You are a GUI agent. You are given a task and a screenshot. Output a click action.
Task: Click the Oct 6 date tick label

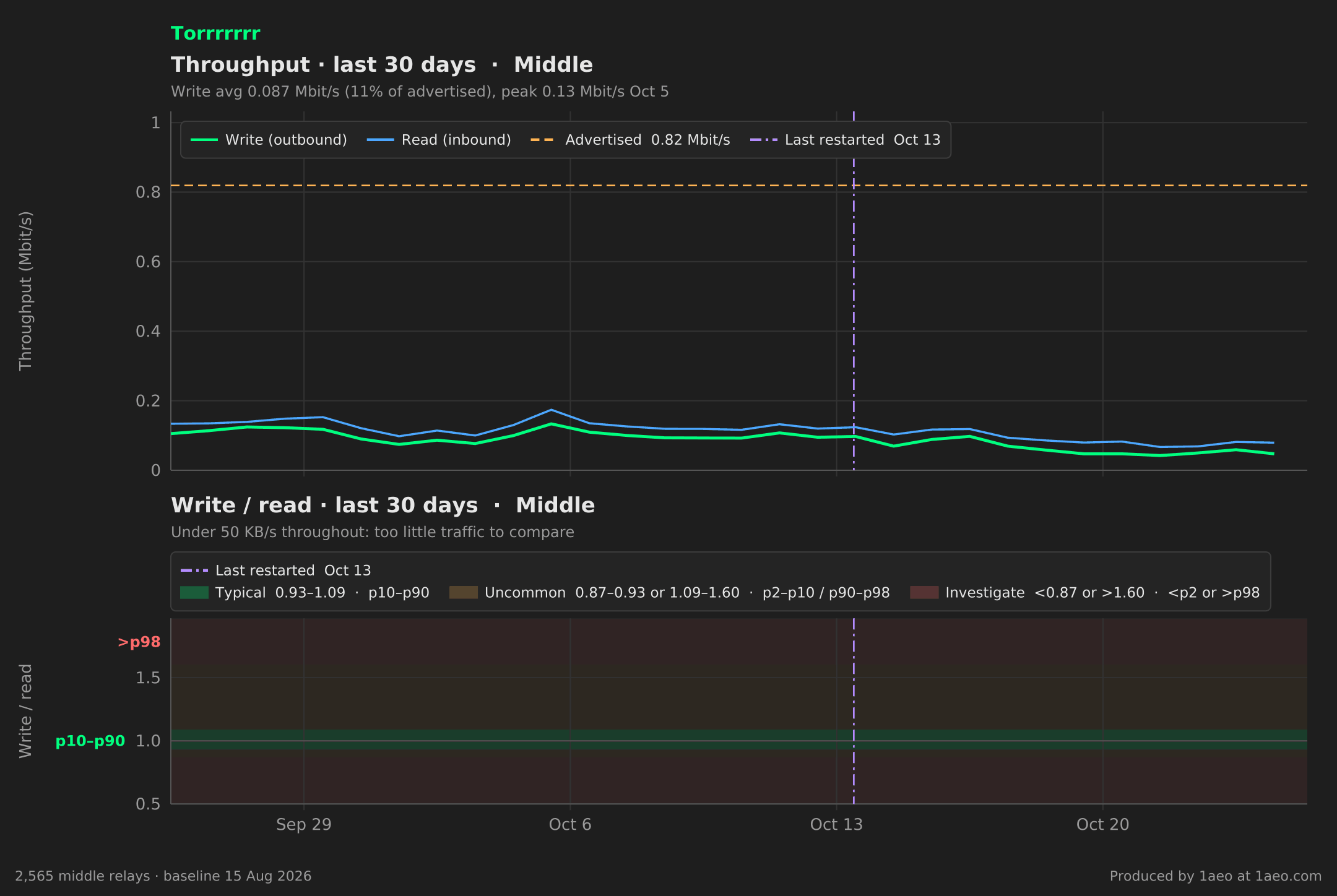570,825
